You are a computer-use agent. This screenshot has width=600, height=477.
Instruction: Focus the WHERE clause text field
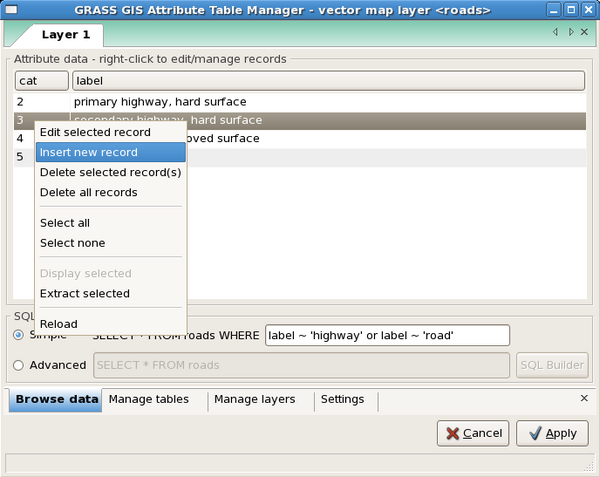click(x=387, y=335)
